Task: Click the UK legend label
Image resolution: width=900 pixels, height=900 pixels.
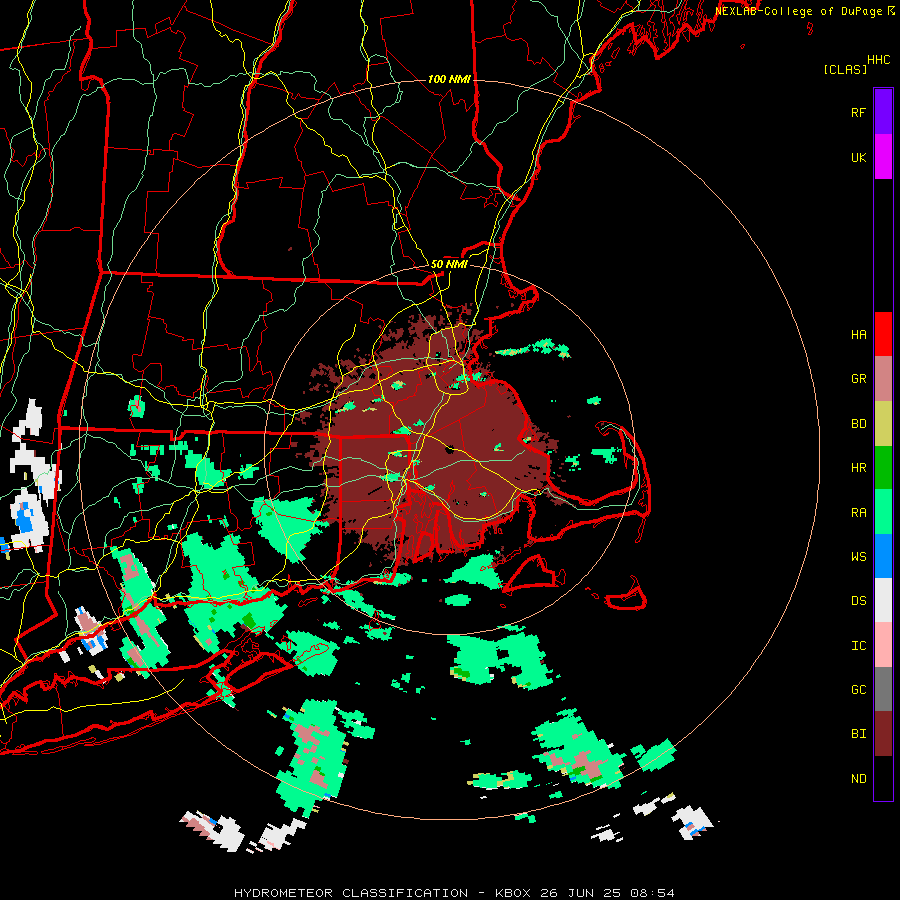Action: coord(858,157)
